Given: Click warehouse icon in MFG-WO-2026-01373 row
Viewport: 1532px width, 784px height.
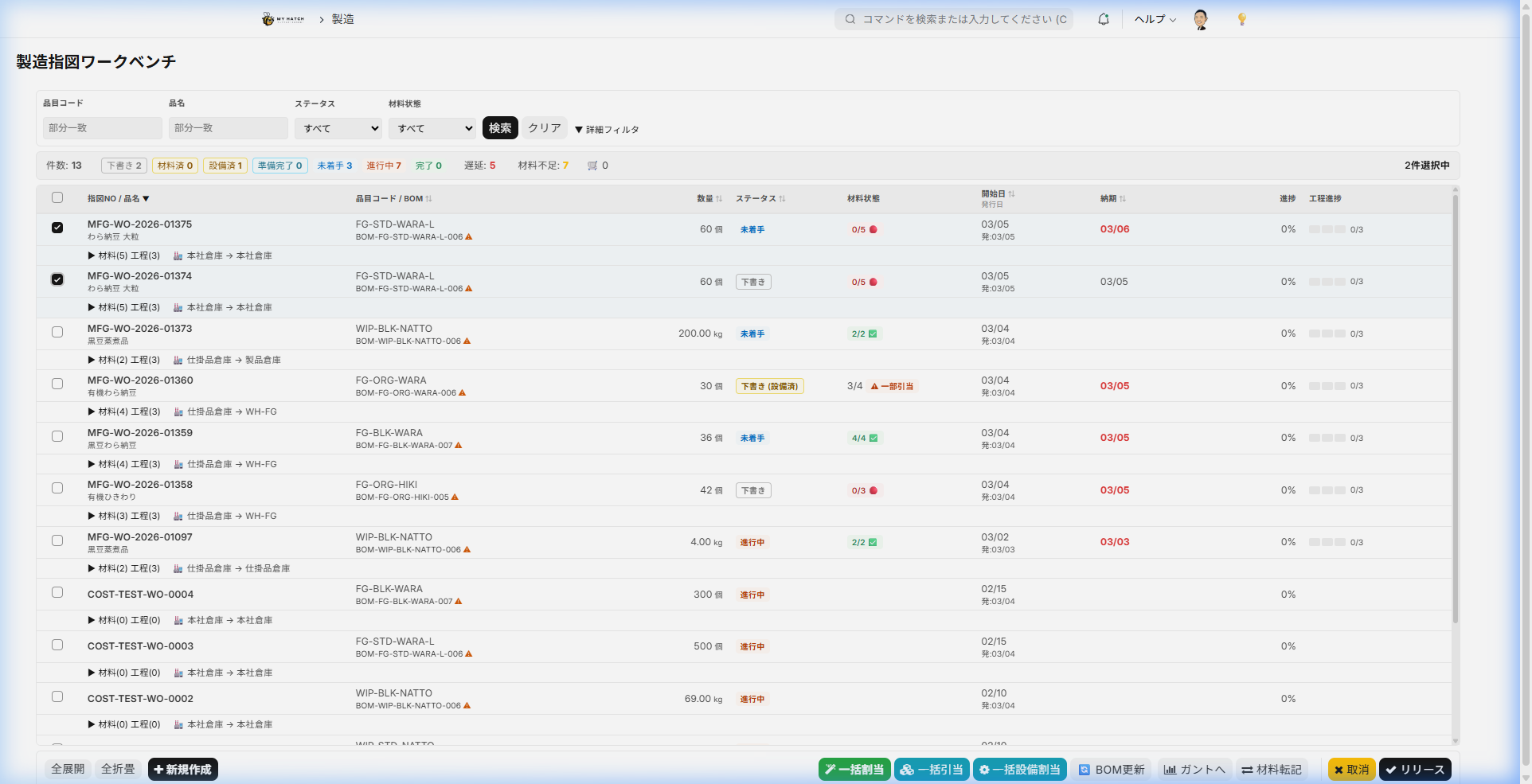Looking at the screenshot, I should click(x=178, y=360).
